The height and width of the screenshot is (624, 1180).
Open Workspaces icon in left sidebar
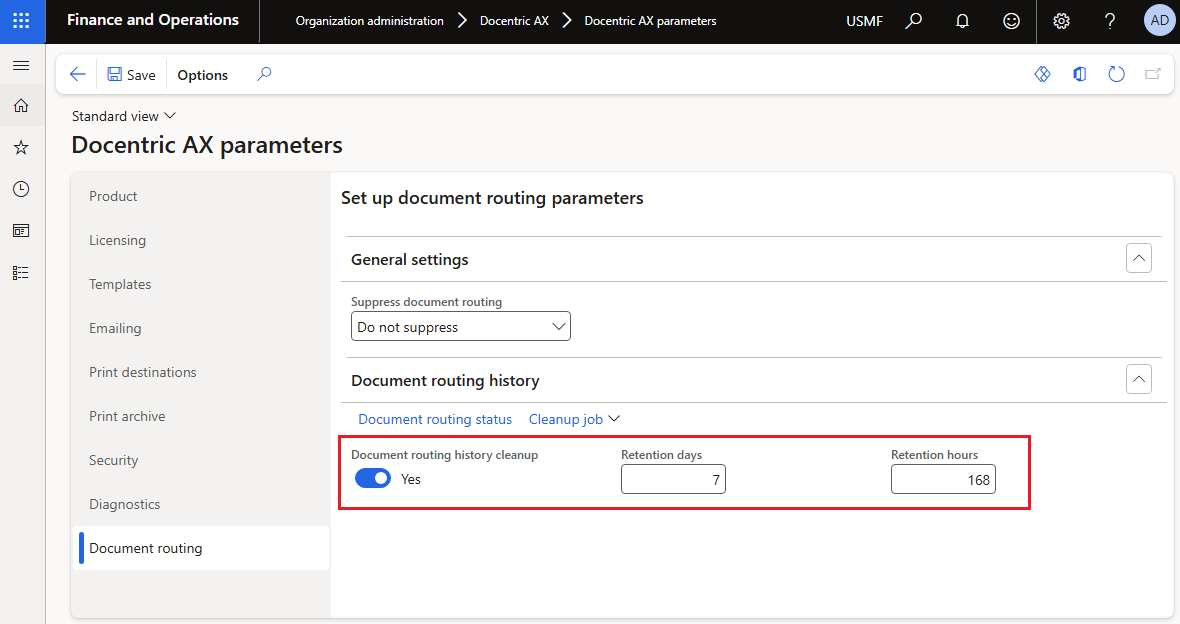coord(21,231)
